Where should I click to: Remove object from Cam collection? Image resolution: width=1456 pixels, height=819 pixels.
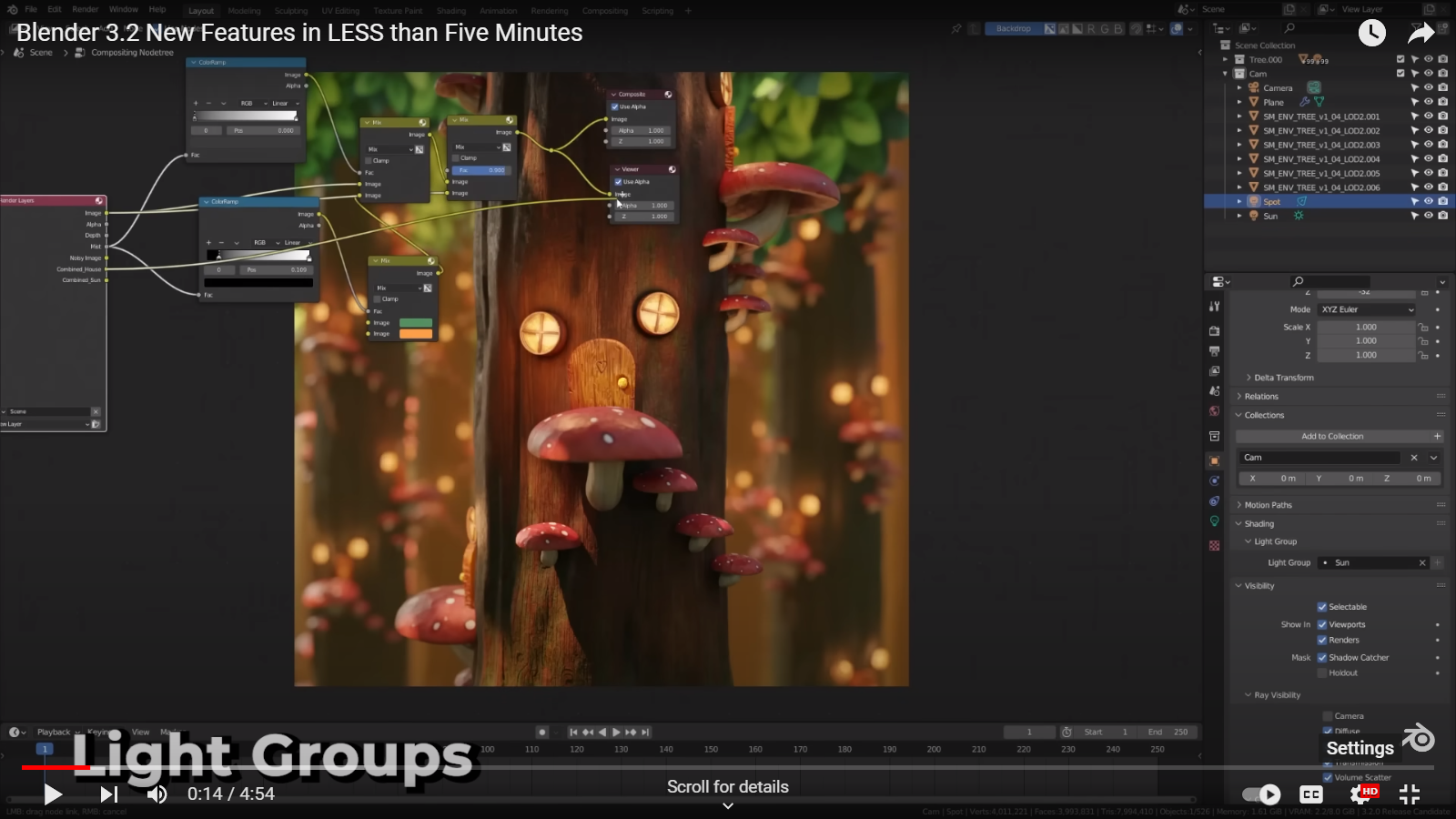point(1414,458)
